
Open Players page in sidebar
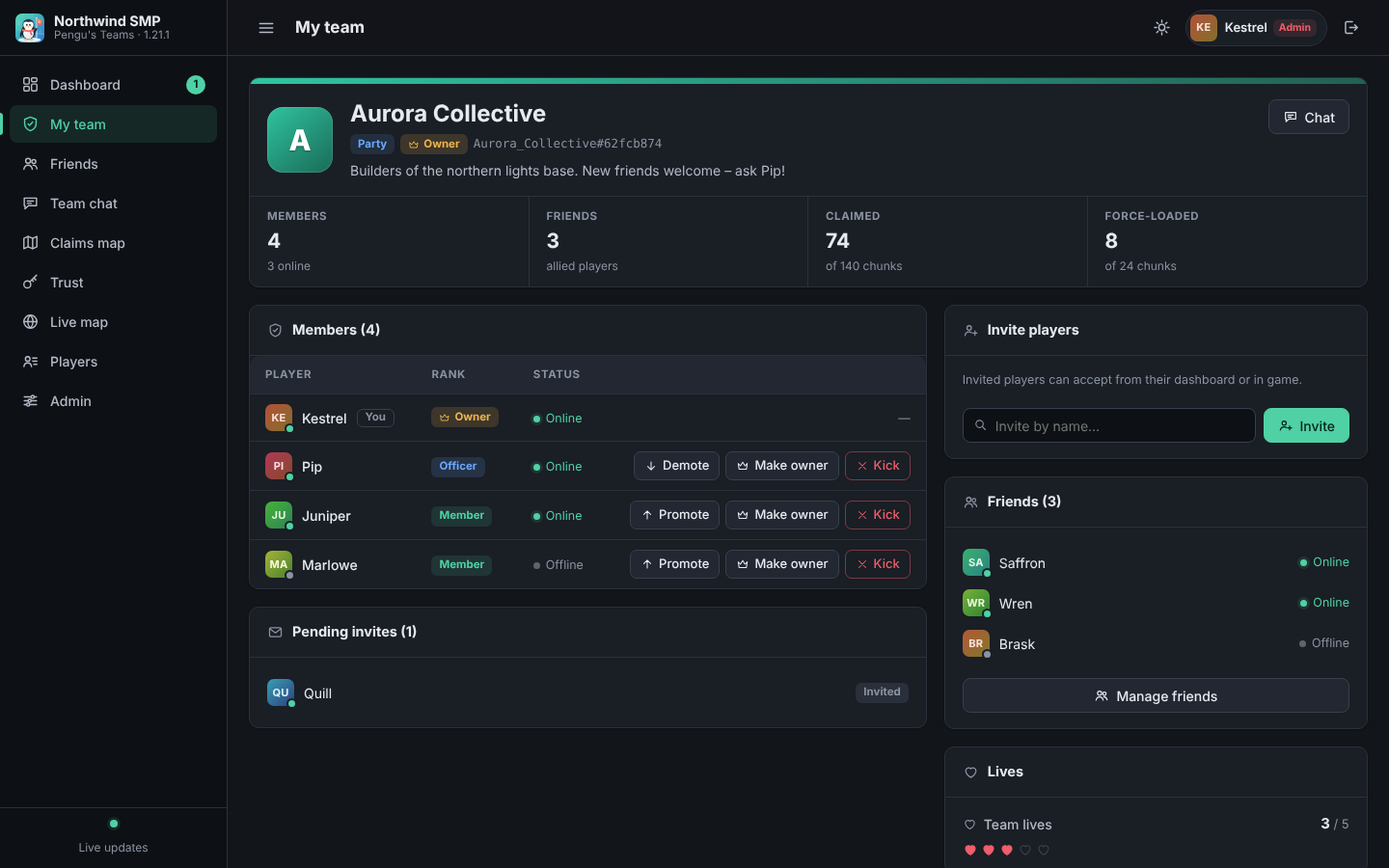point(113,362)
